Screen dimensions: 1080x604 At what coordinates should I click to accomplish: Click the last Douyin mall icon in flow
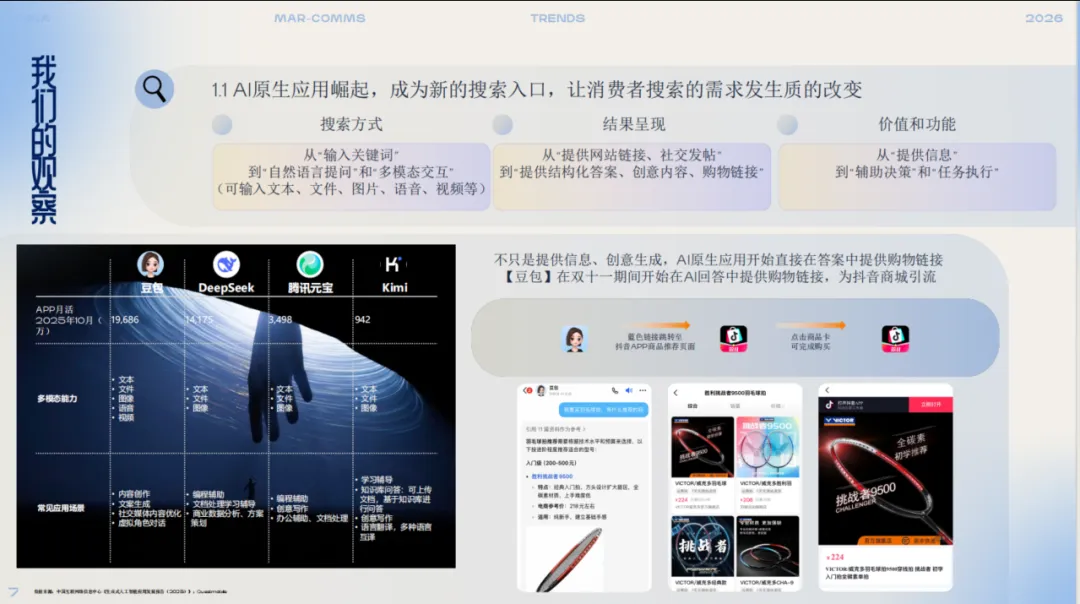[895, 338]
